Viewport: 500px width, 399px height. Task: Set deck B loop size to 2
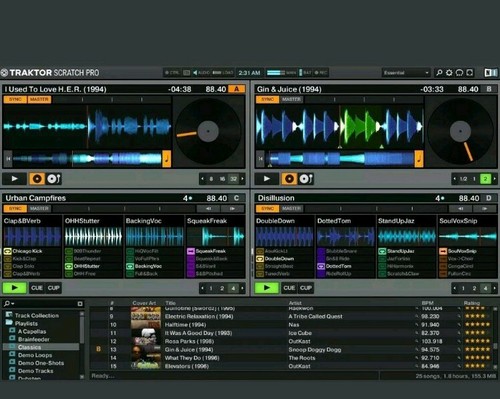(x=485, y=179)
